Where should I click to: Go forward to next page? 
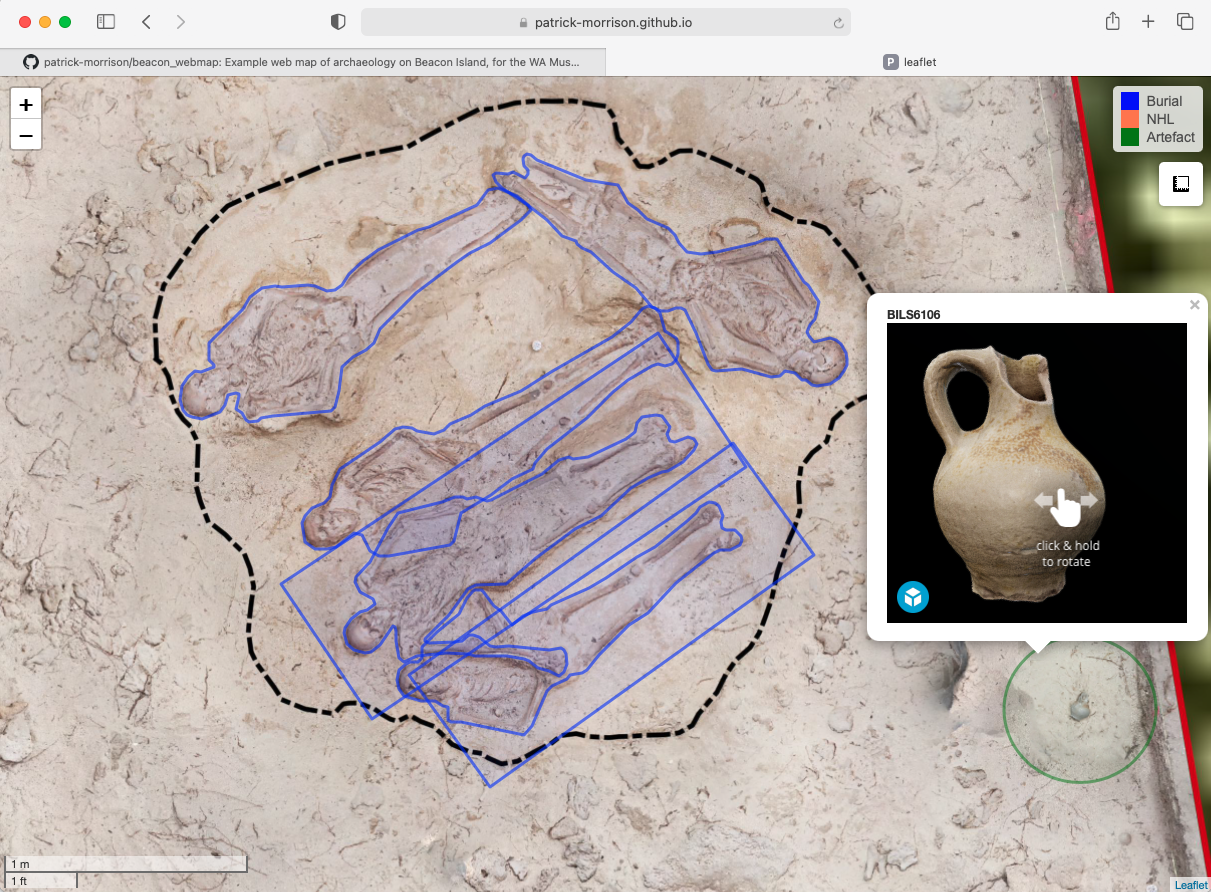[x=180, y=21]
